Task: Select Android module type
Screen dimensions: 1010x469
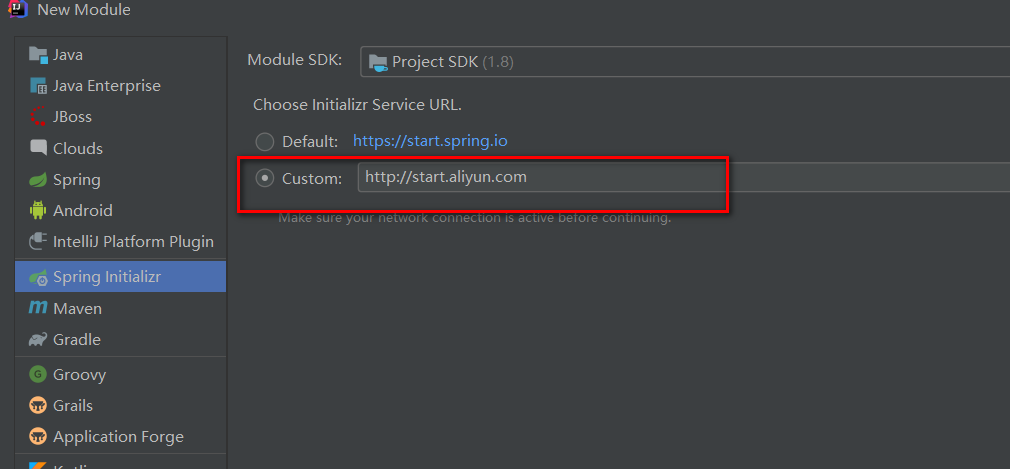Action: 120,211
